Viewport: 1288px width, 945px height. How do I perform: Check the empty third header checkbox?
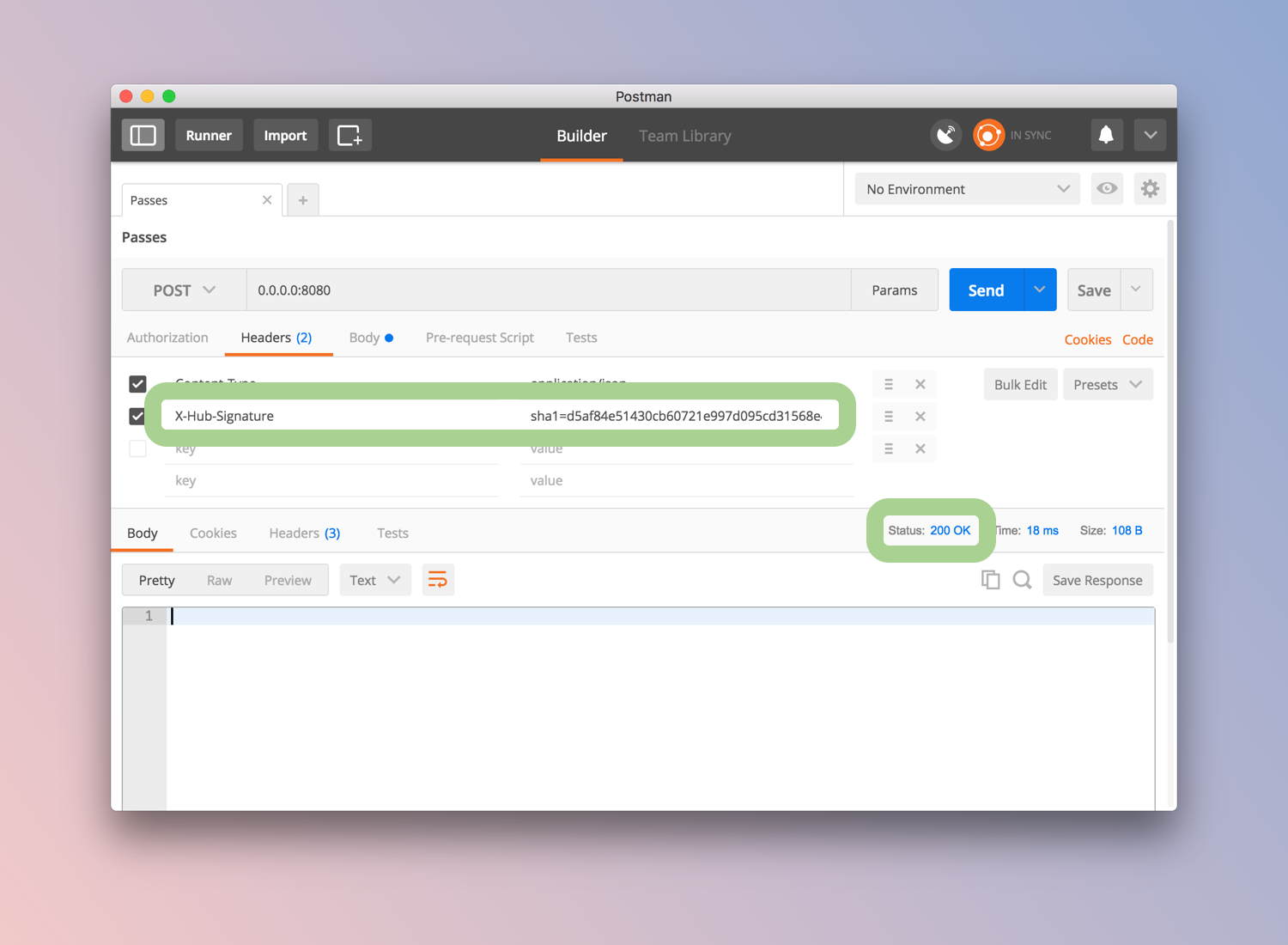(137, 448)
